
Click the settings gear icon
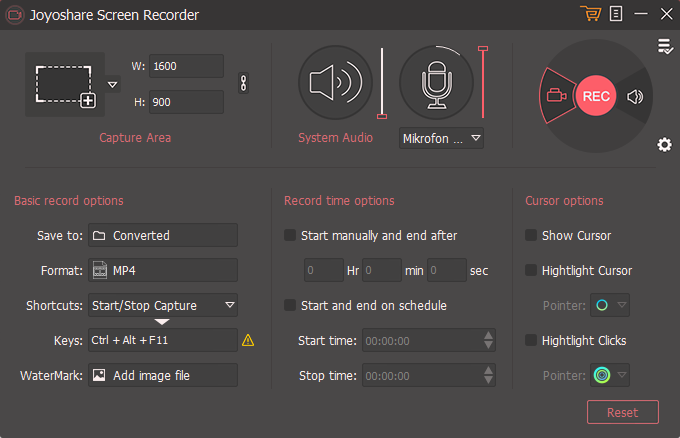click(x=664, y=144)
